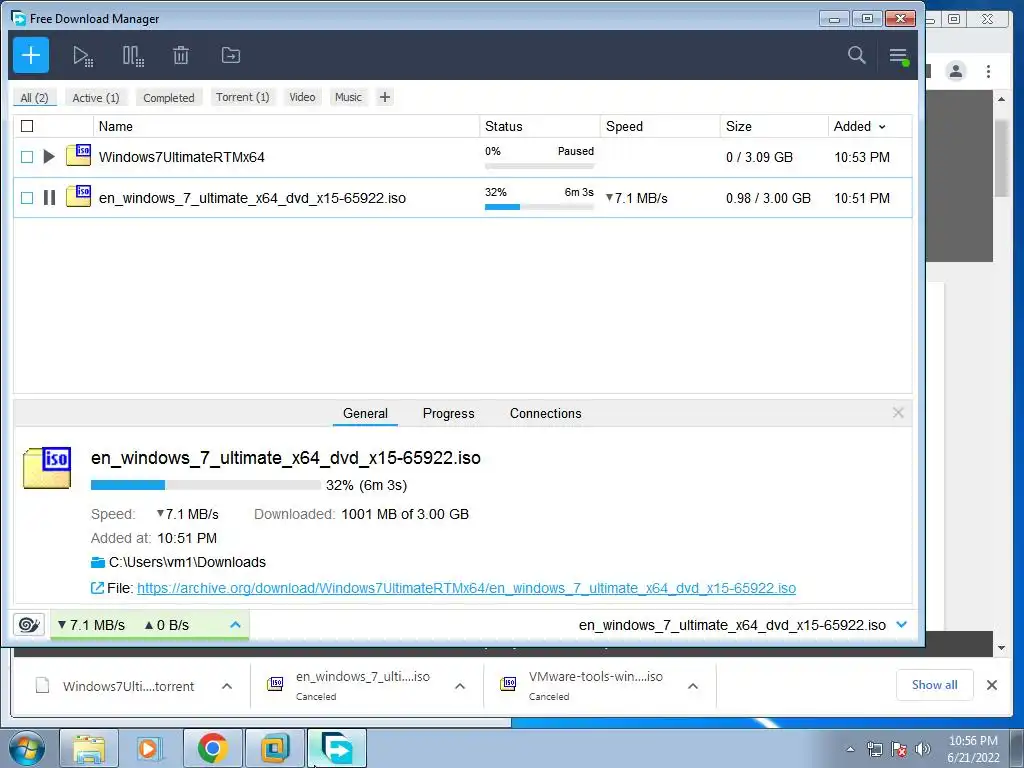Show hidden tray icons arrow

click(x=850, y=749)
